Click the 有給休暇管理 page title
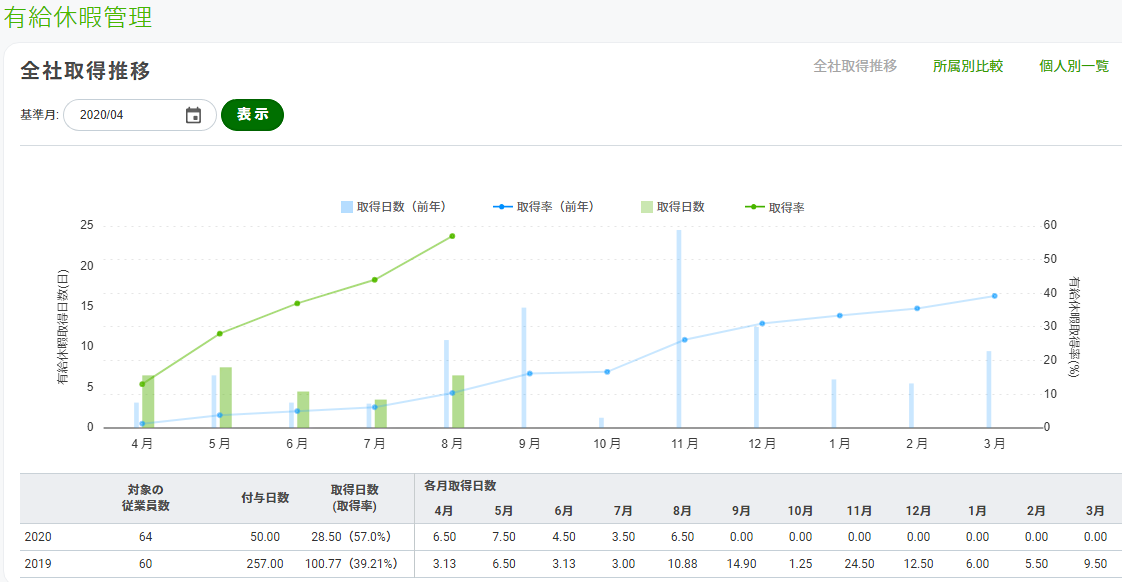 pyautogui.click(x=78, y=17)
